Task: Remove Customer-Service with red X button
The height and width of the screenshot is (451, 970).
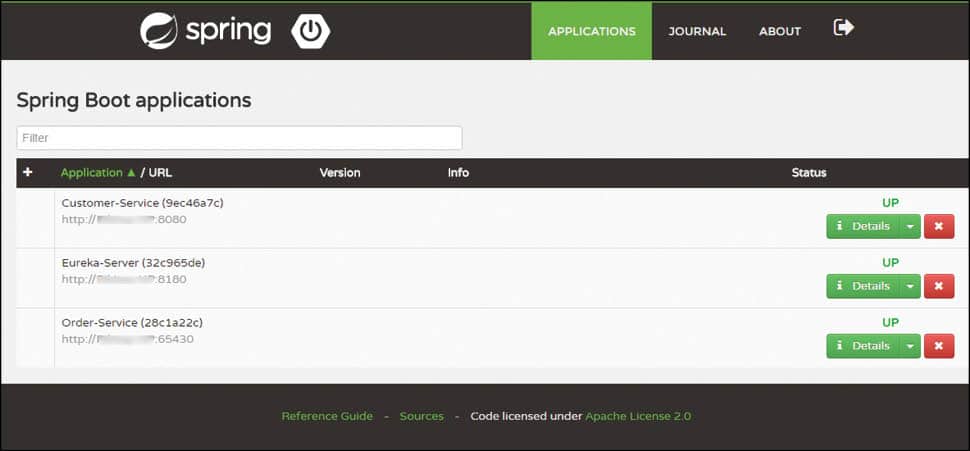Action: [938, 226]
